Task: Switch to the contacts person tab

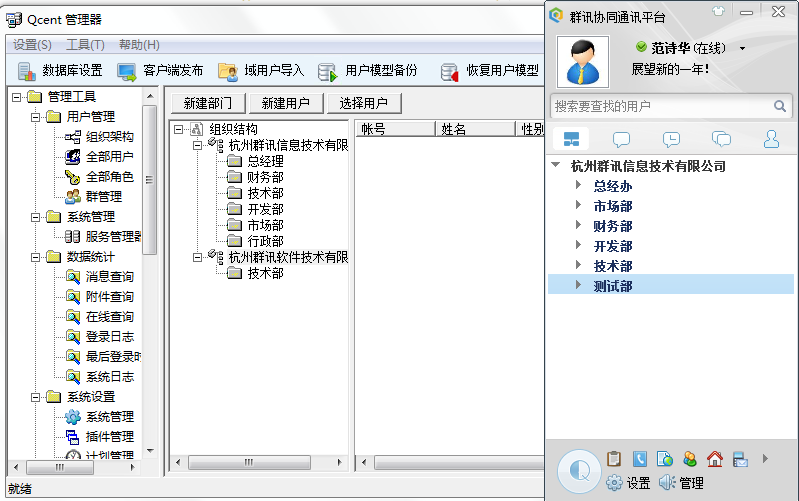Action: 771,139
